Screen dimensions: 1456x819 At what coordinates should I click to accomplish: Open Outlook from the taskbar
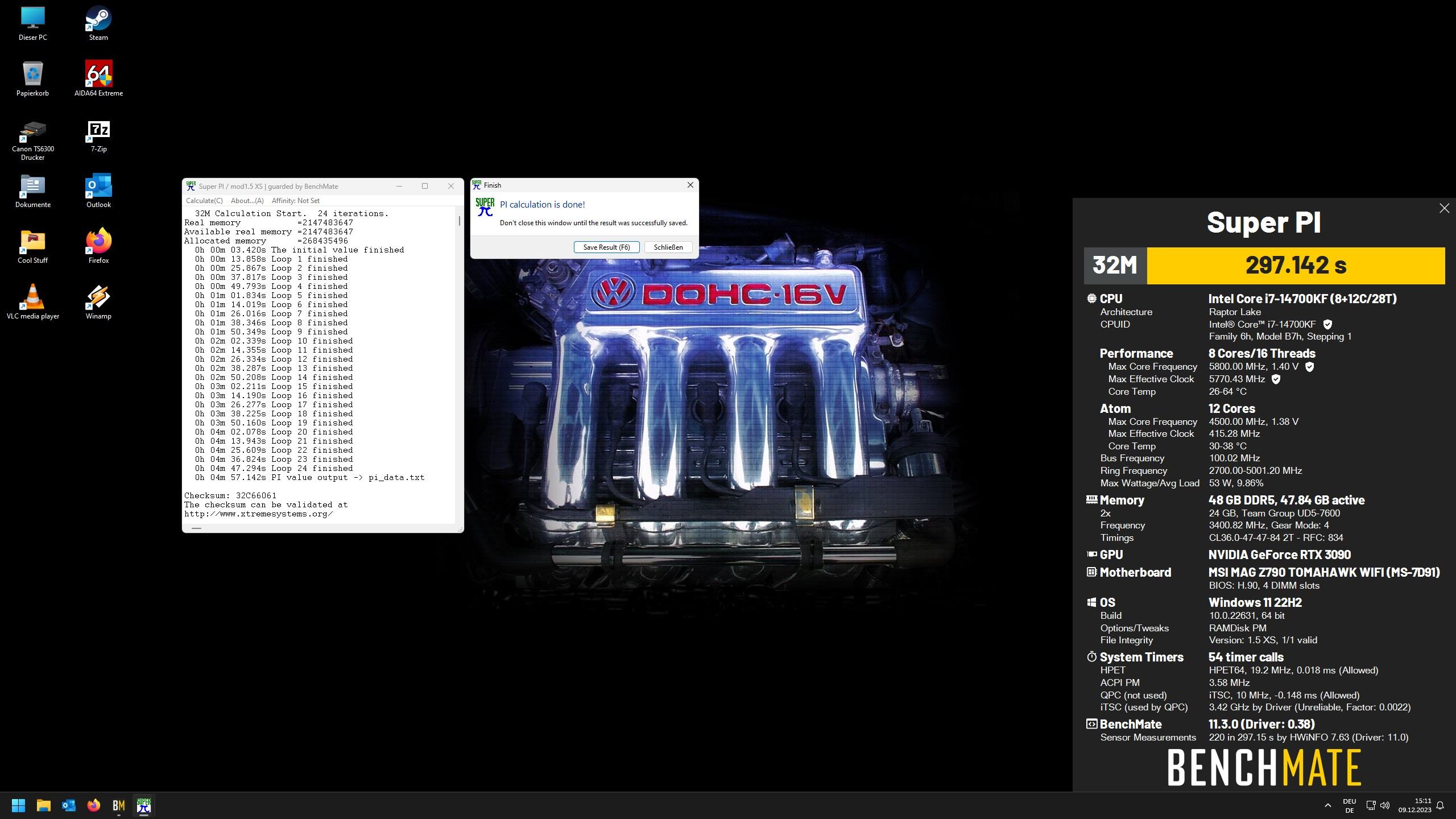click(69, 805)
